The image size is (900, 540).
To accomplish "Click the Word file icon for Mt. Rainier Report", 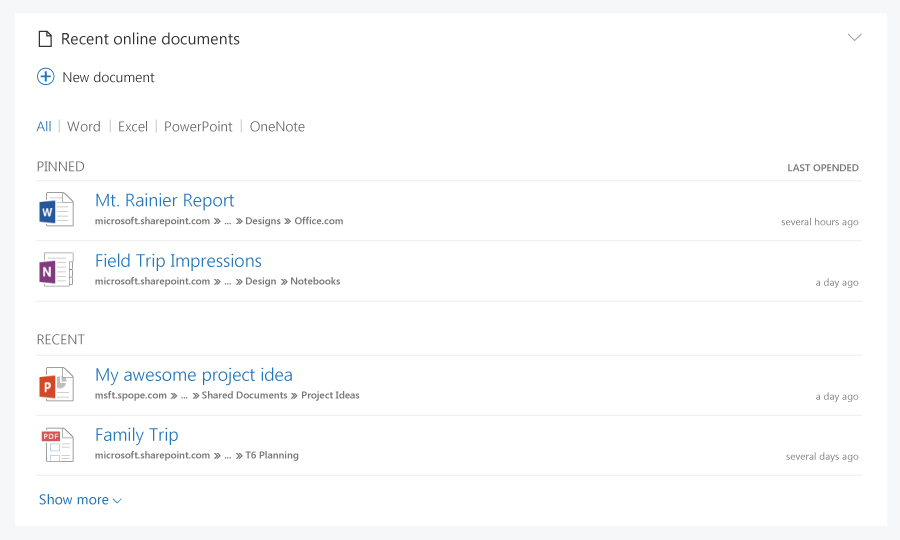I will pos(56,210).
